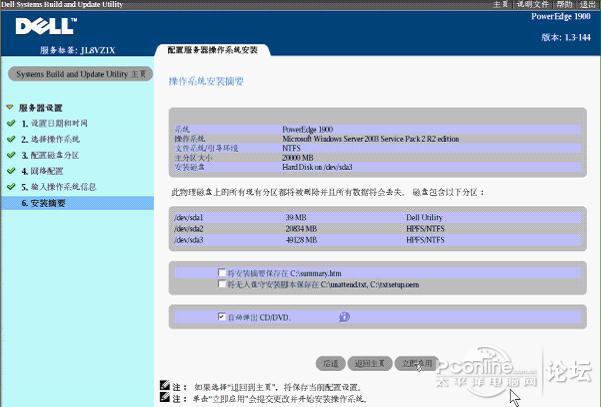Open the 主页 link in the top bar
This screenshot has width=601, height=407.
tap(501, 5)
